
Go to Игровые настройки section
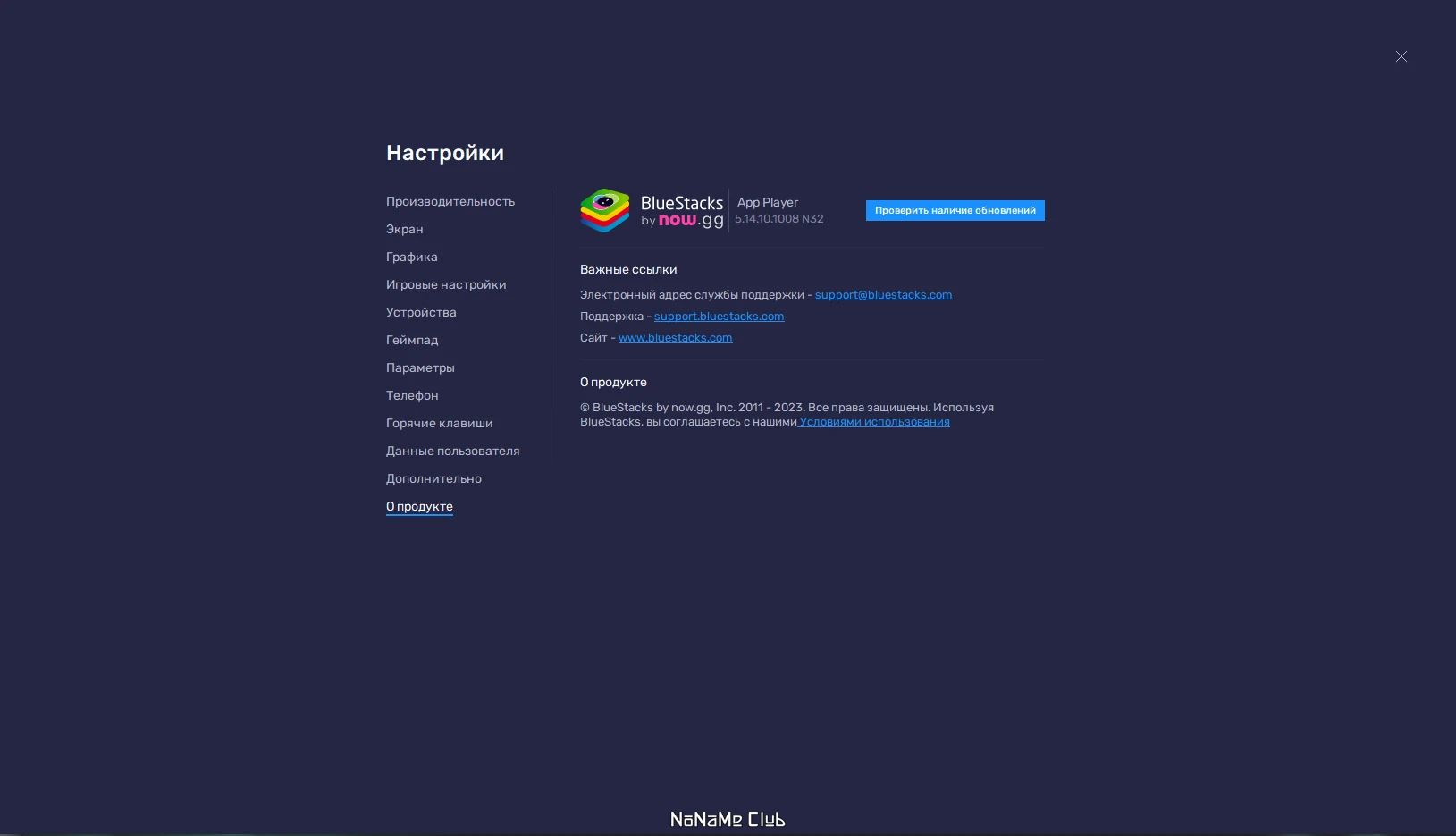click(x=446, y=284)
